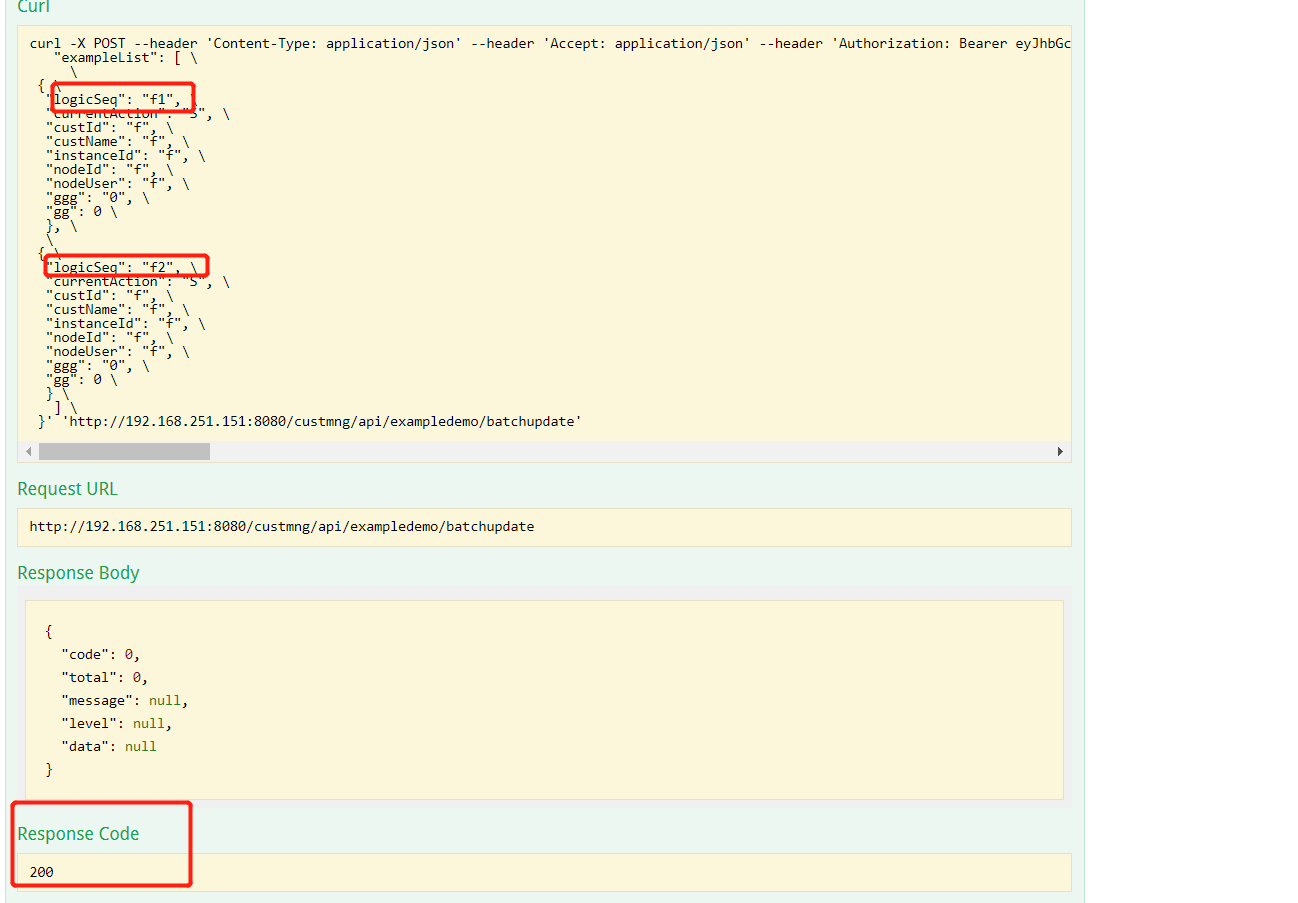
Task: Click the left arrow of the Curl scrollbar
Action: pos(28,452)
